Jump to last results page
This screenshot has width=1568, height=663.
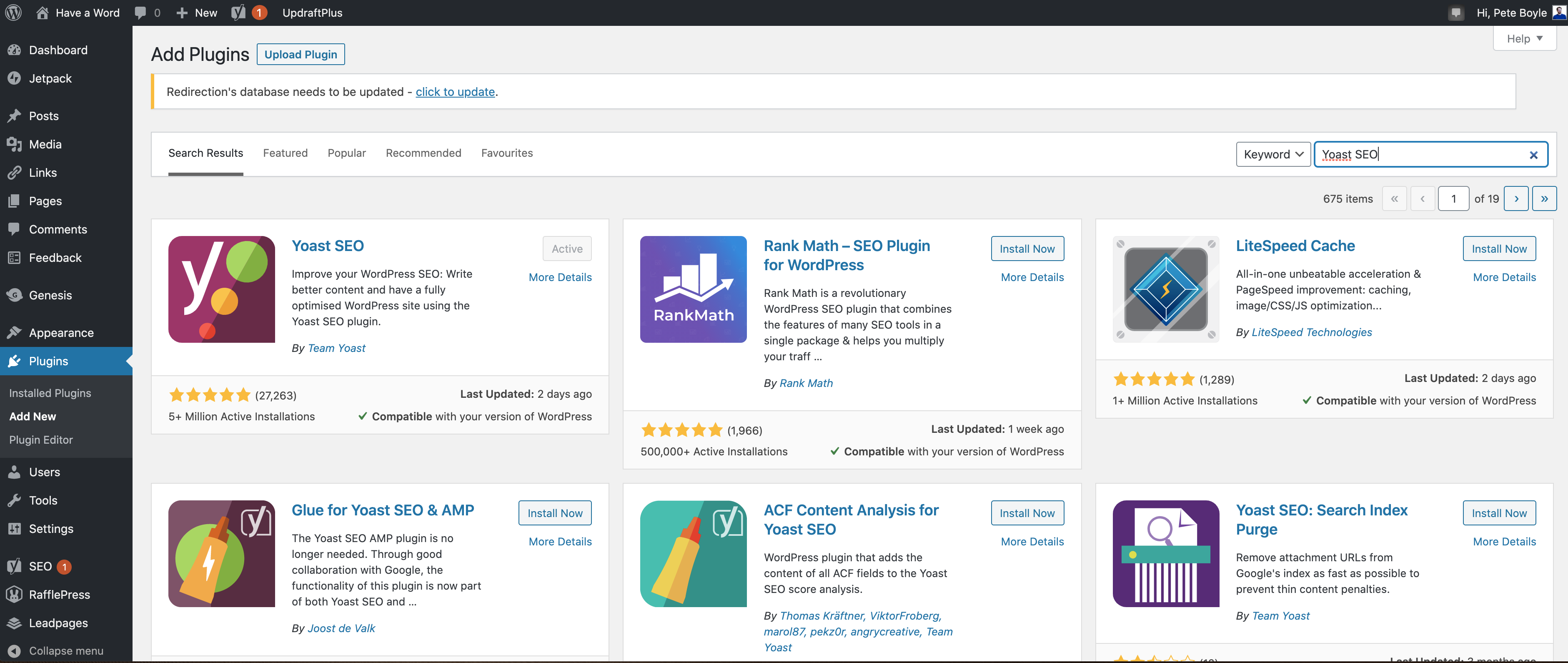point(1544,198)
